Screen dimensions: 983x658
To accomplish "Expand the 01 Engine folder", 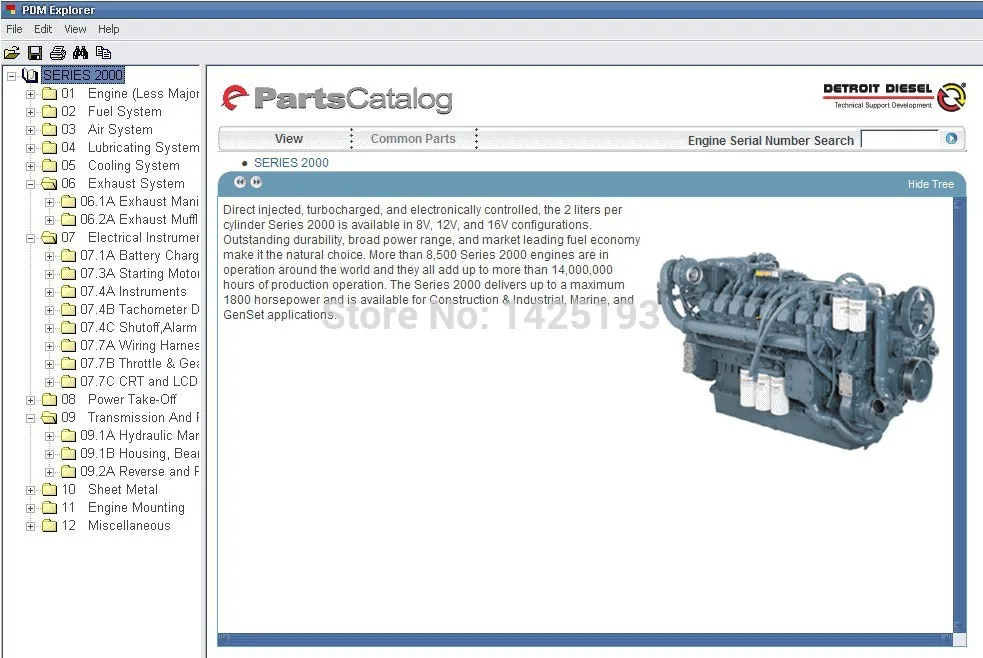I will 30,95.
